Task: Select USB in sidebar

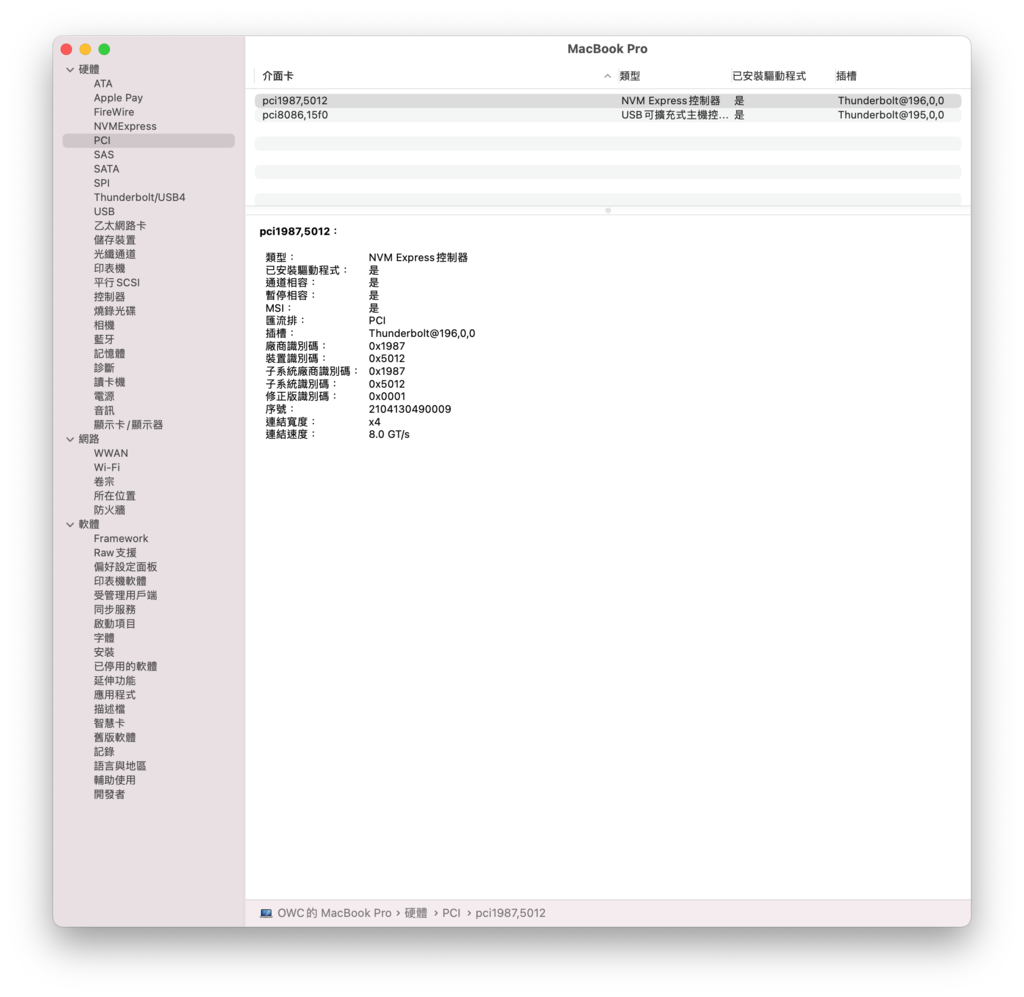Action: point(104,212)
